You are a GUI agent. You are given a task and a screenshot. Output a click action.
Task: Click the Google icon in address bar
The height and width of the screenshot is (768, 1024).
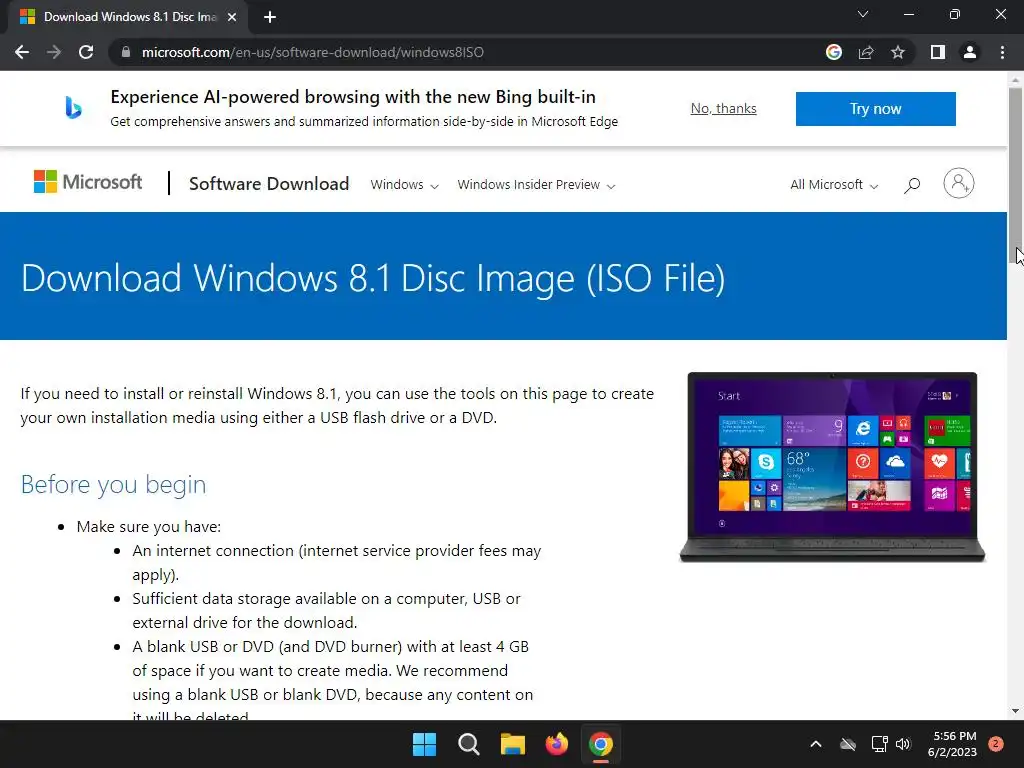[x=833, y=52]
